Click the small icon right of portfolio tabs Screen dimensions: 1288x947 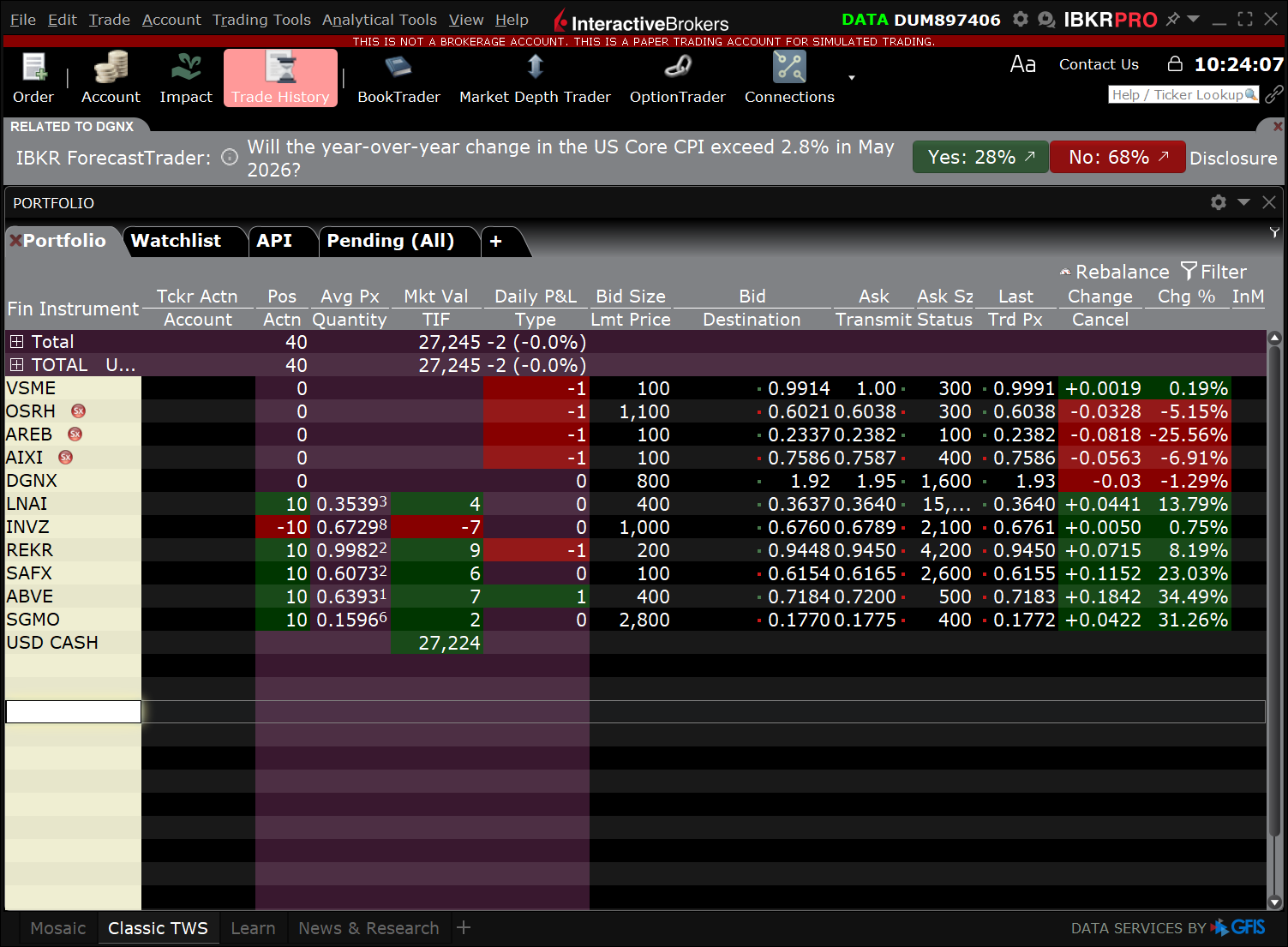pyautogui.click(x=1274, y=232)
